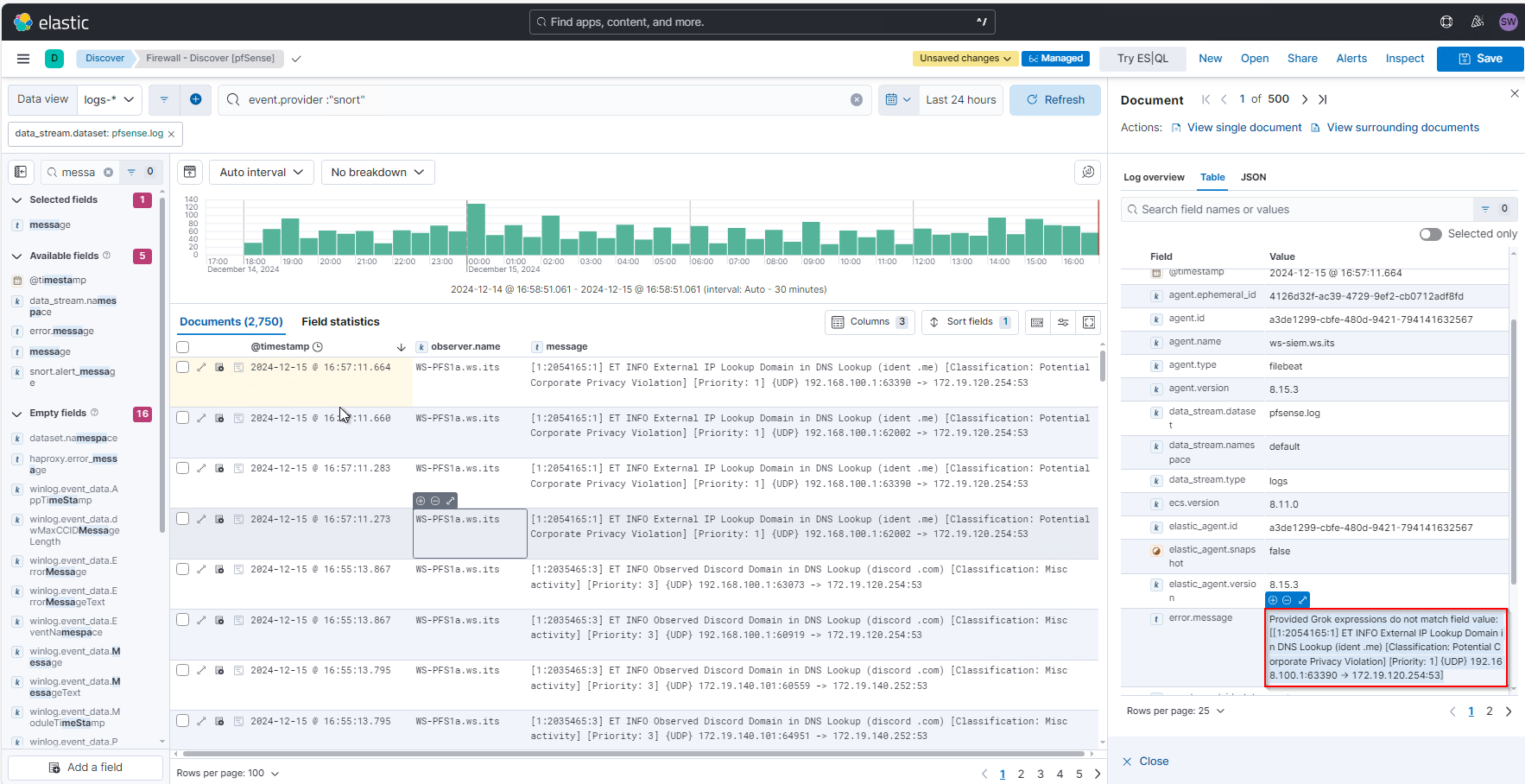Open the calendar quick date menu
This screenshot has width=1525, height=784.
pos(898,100)
